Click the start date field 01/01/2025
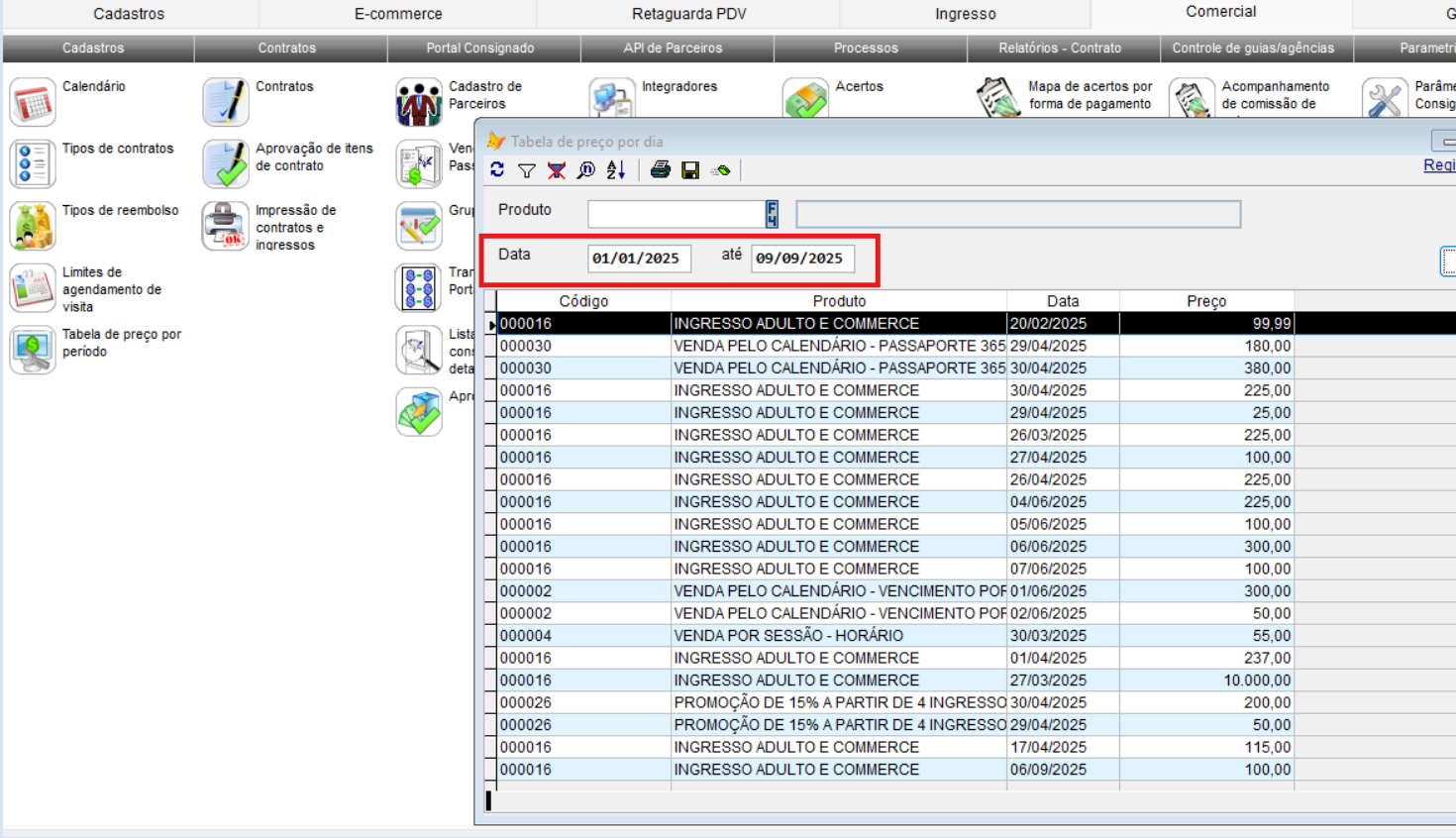This screenshot has height=838, width=1456. [638, 259]
